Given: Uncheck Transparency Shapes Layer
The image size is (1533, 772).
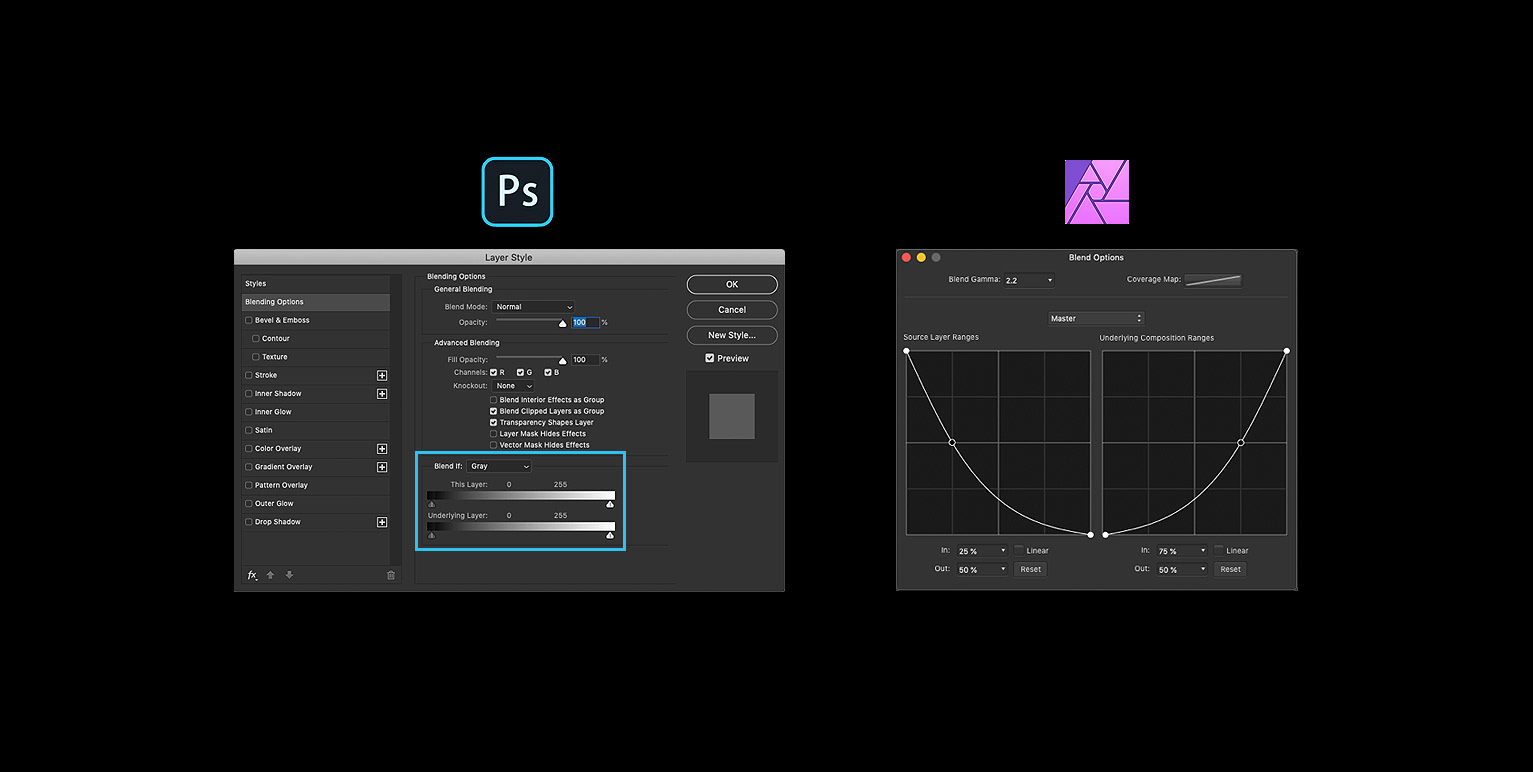Looking at the screenshot, I should pos(494,423).
